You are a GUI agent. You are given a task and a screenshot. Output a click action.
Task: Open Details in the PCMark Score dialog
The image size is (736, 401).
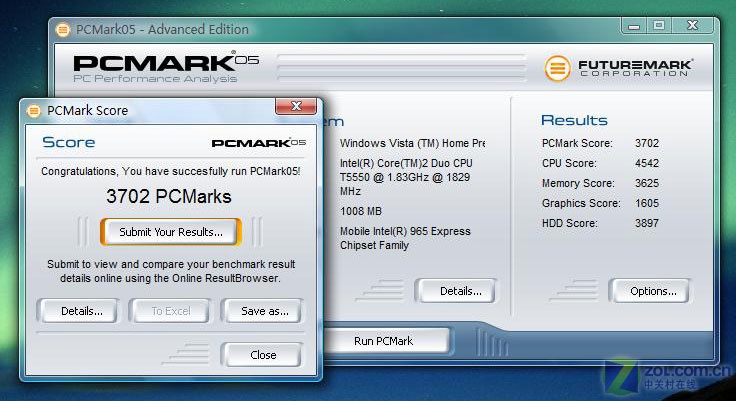(x=78, y=311)
